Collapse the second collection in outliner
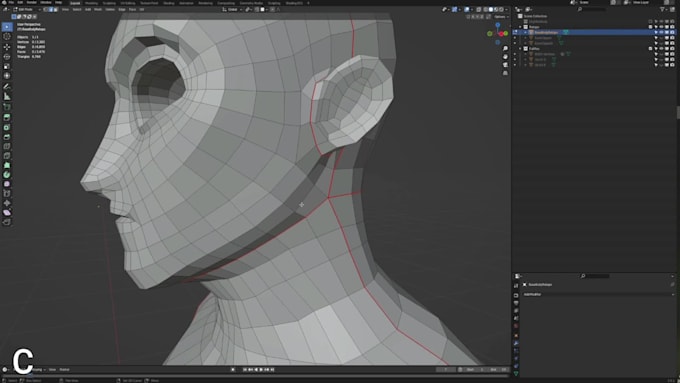 pyautogui.click(x=520, y=49)
